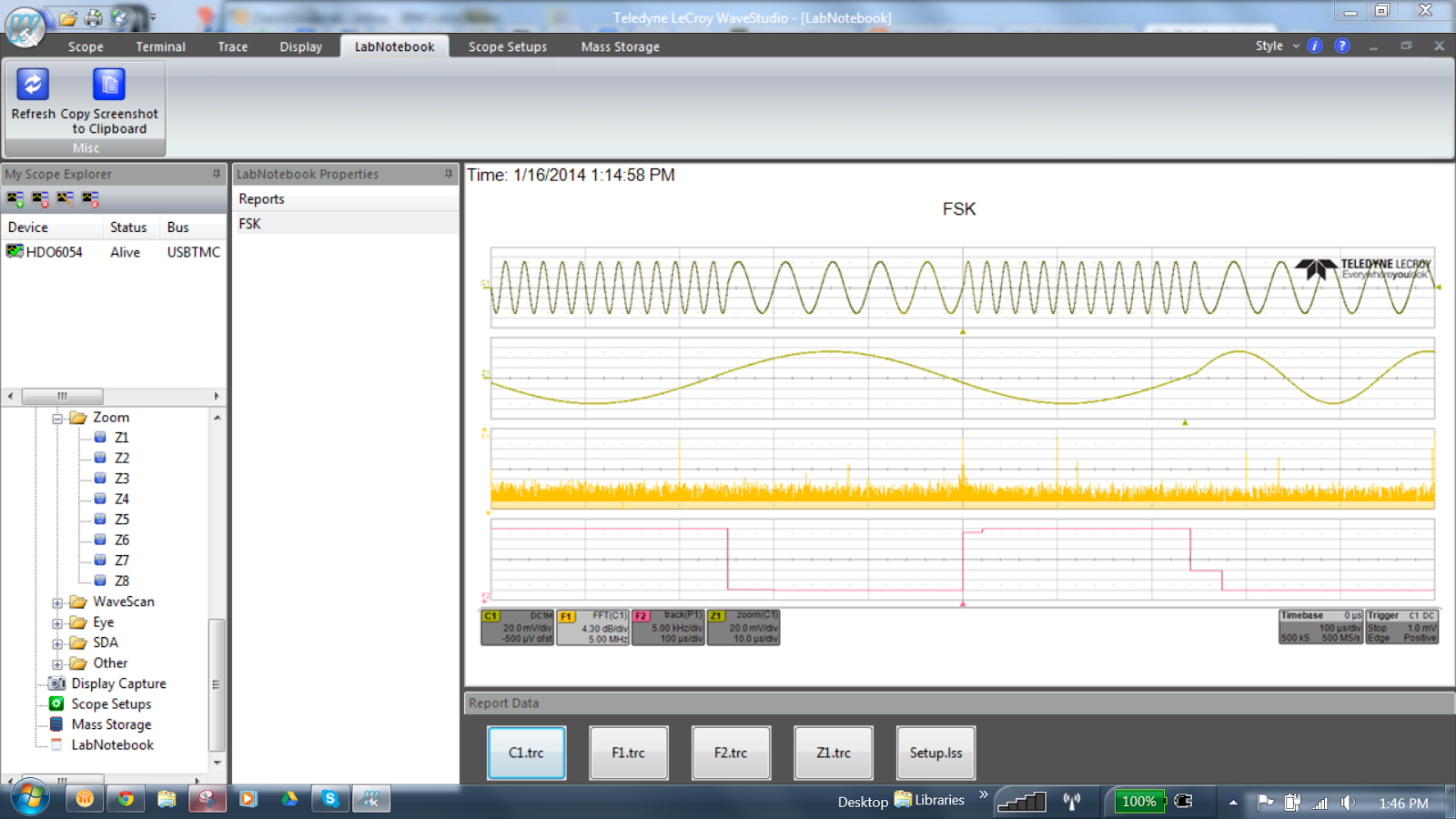
Task: Open file using quick access folder icon
Action: point(68,17)
